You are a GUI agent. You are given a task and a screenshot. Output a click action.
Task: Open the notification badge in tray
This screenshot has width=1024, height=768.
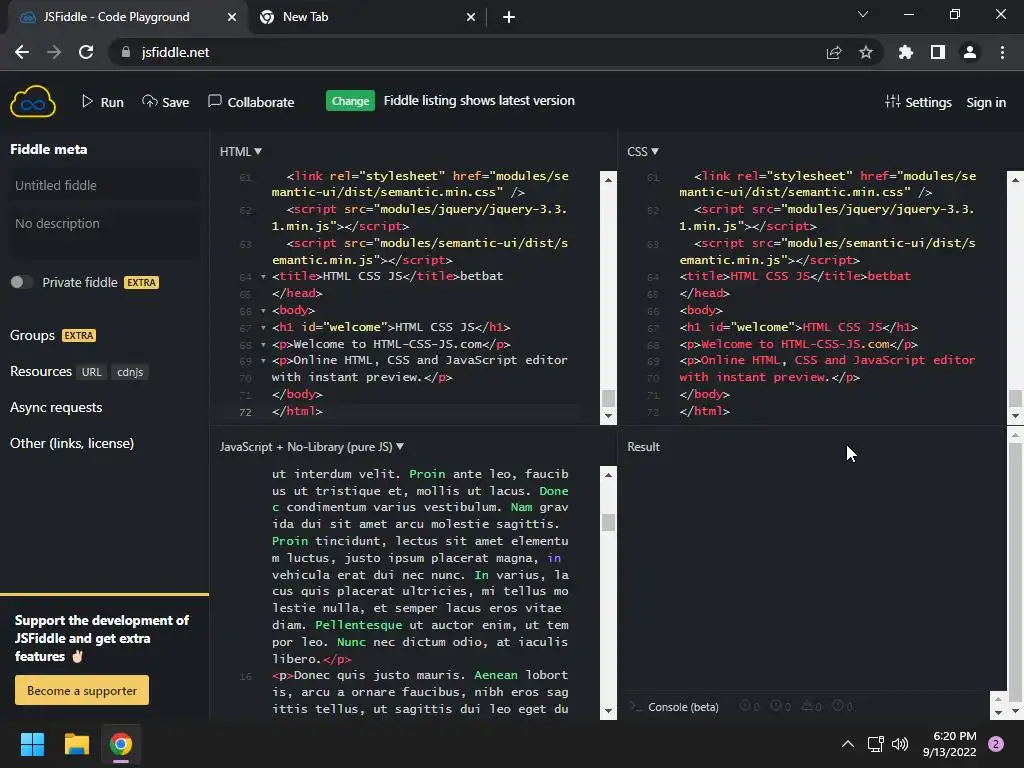996,744
